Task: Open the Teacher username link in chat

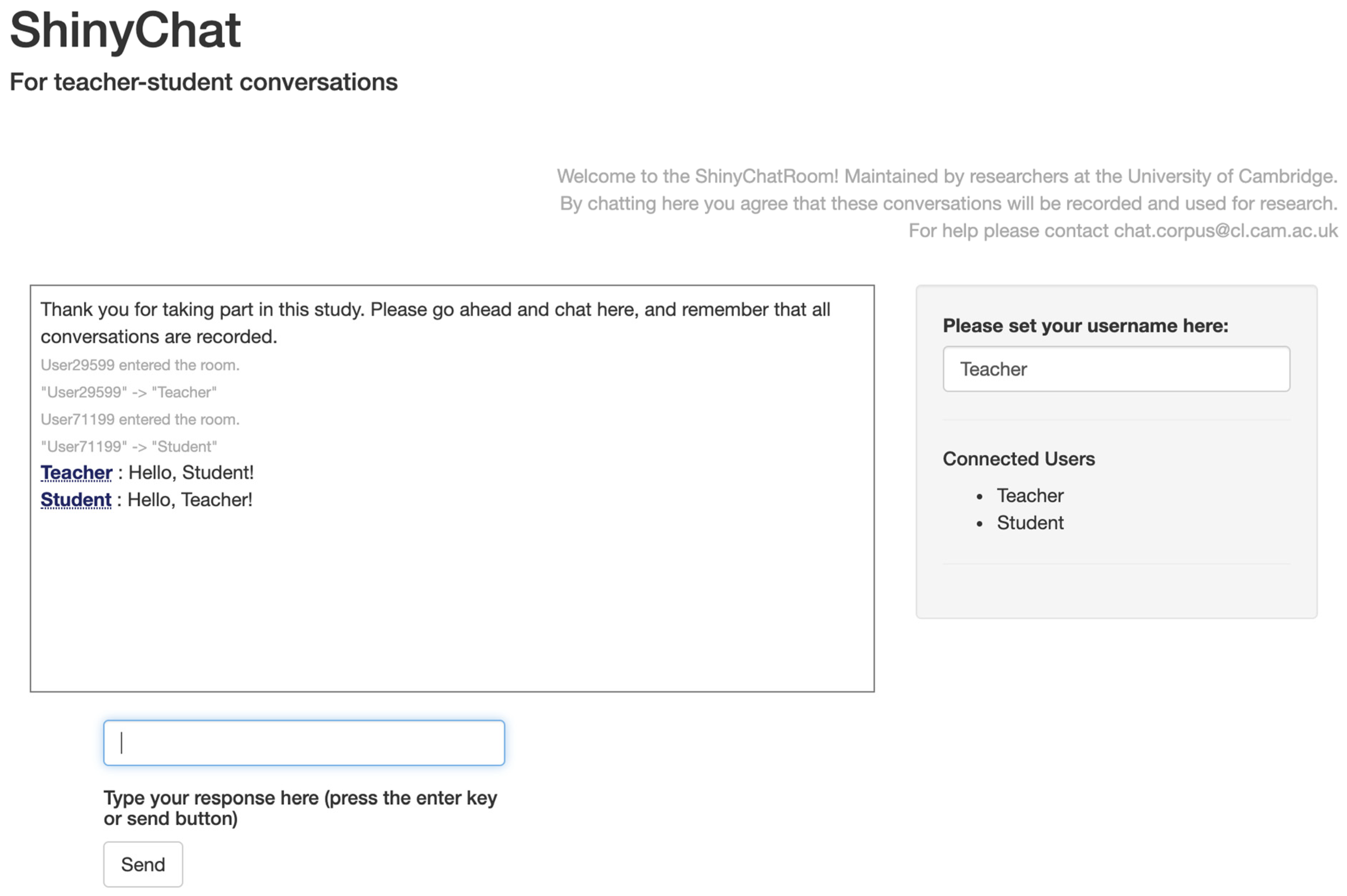Action: [77, 473]
